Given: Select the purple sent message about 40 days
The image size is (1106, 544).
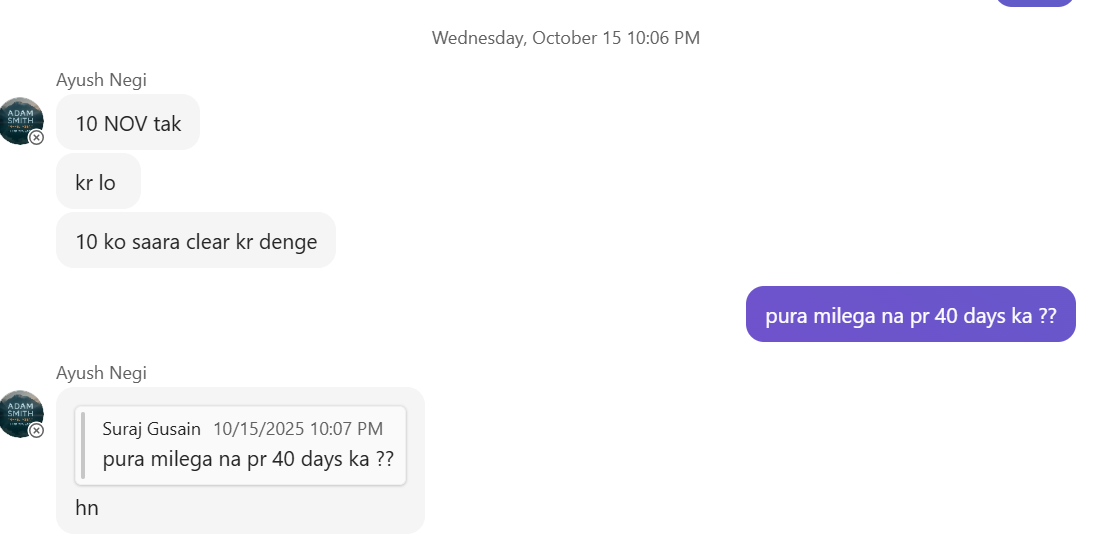Looking at the screenshot, I should pyautogui.click(x=910, y=315).
